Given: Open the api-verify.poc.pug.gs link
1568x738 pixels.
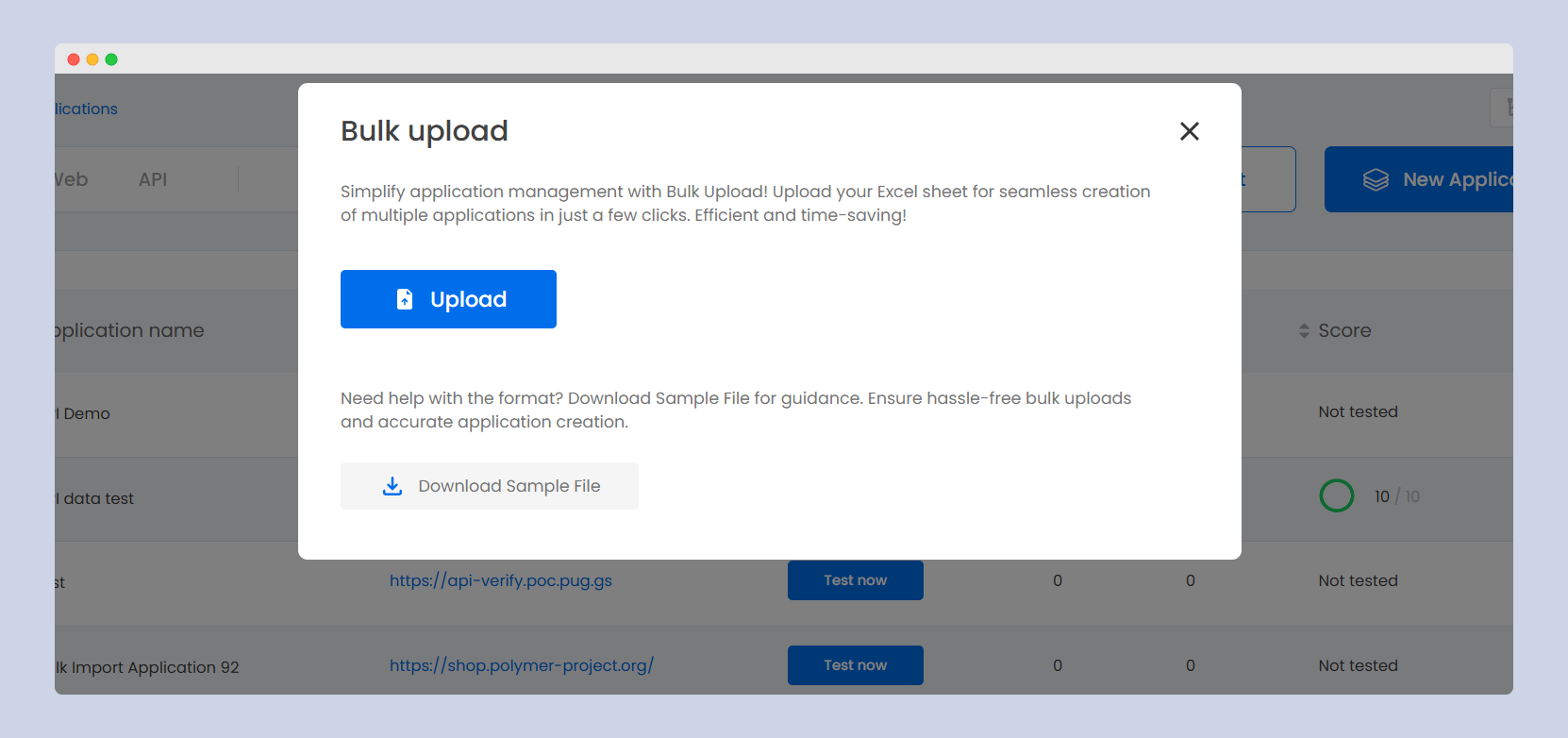Looking at the screenshot, I should (501, 580).
